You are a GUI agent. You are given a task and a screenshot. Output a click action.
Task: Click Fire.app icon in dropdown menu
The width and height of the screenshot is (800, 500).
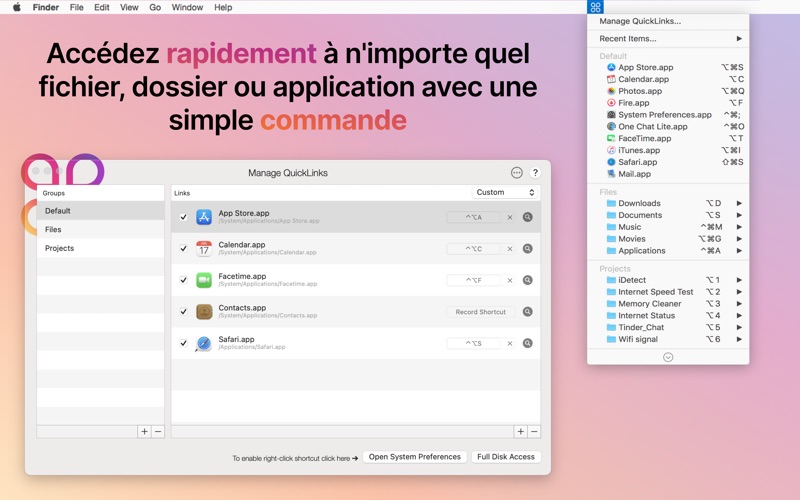[611, 103]
